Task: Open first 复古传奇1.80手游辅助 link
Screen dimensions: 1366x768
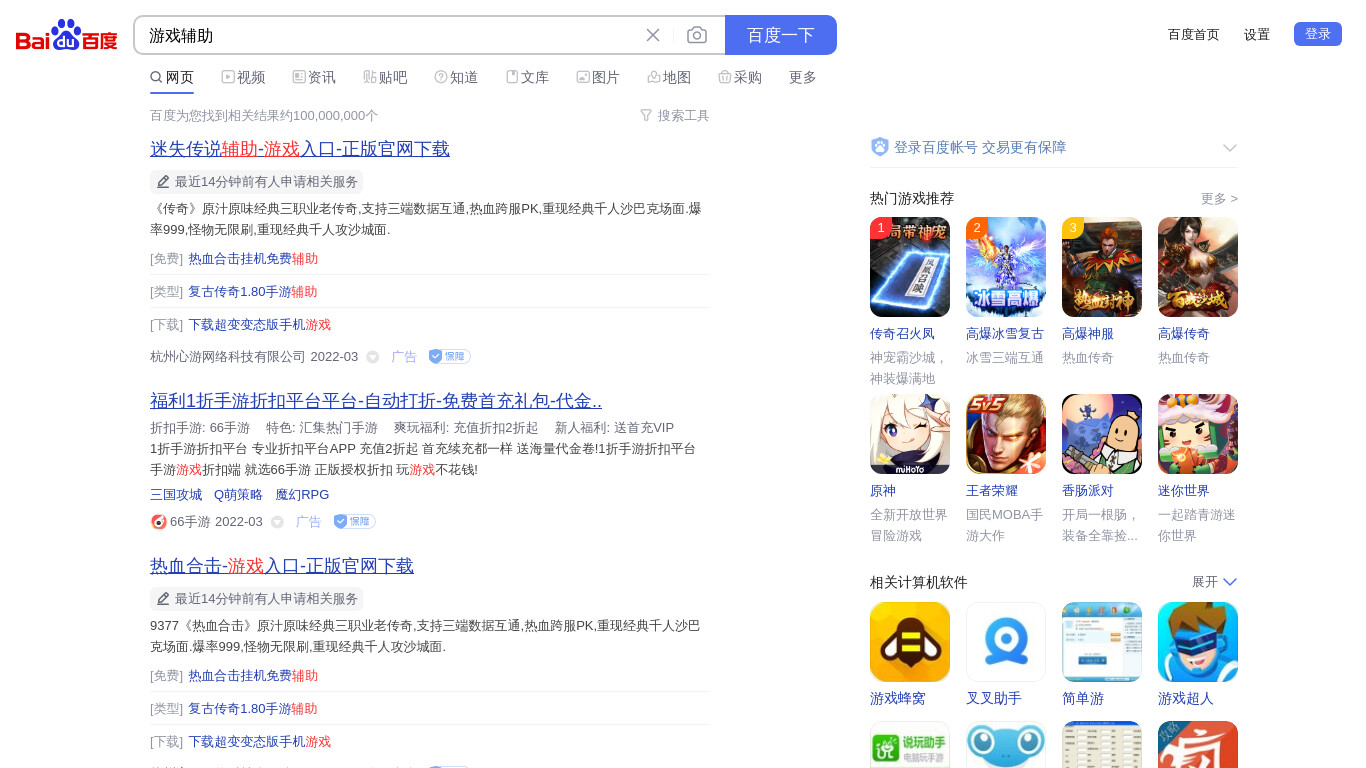Action: [253, 291]
